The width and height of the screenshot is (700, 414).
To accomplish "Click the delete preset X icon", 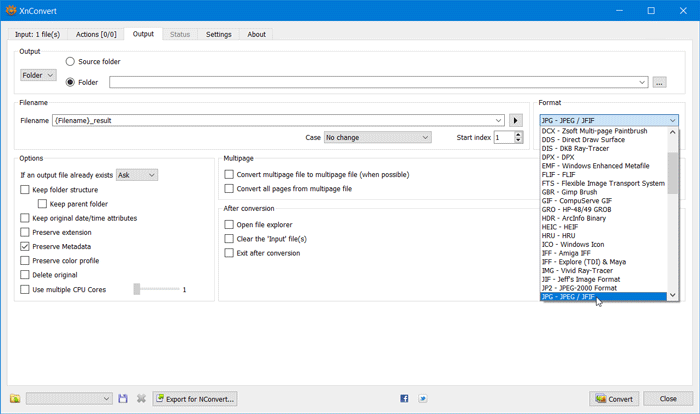I will [x=141, y=398].
